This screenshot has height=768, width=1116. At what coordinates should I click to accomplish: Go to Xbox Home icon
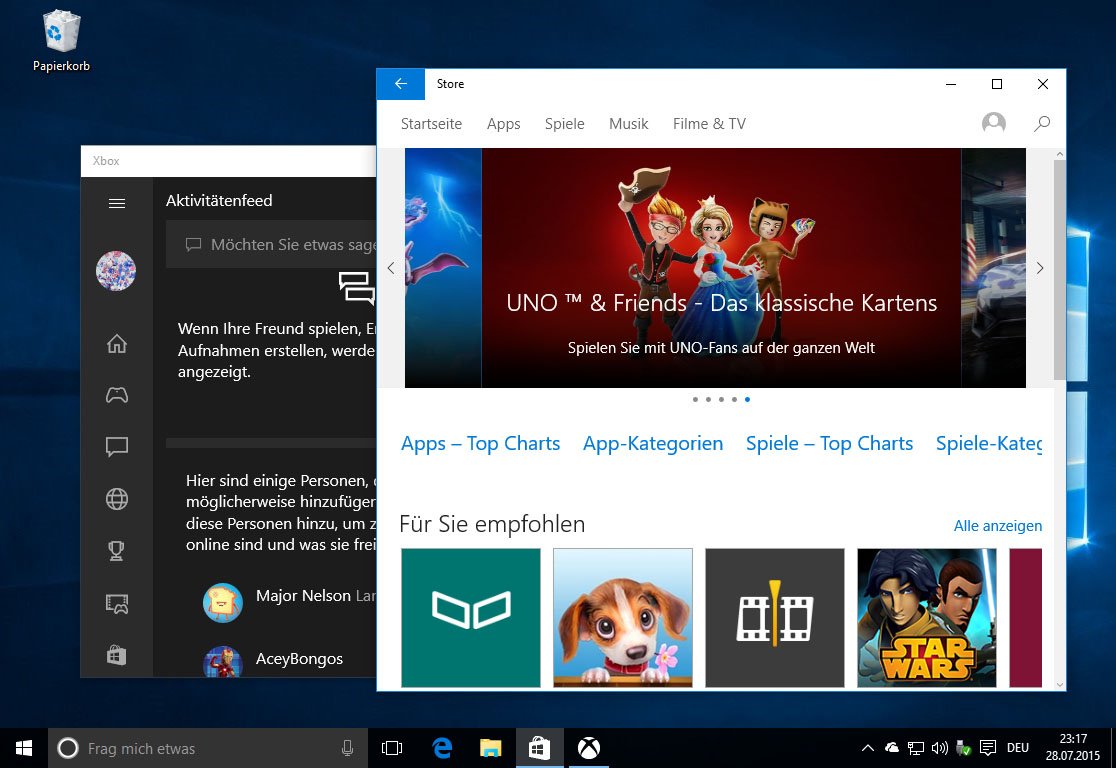117,344
